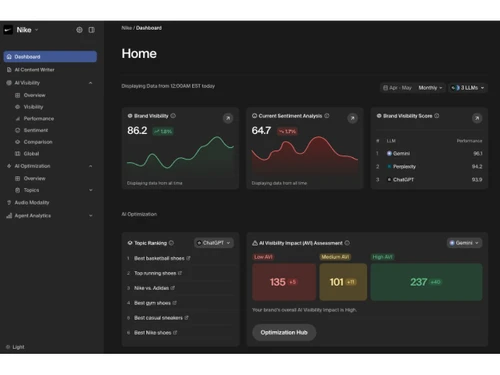This screenshot has width=500, height=375.
Task: Expand the Agent Analytics chevron
Action: pyautogui.click(x=90, y=216)
